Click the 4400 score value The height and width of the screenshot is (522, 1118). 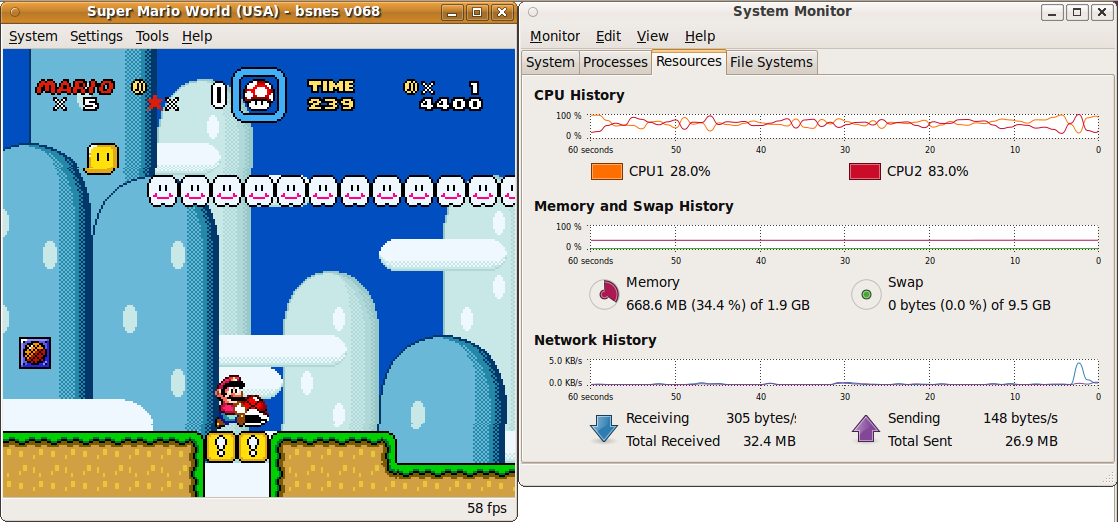point(451,104)
